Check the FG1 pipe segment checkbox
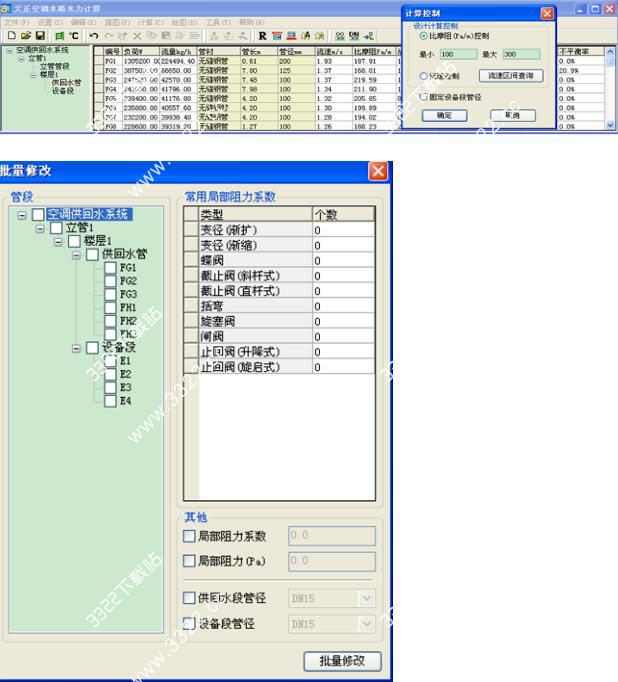The image size is (618, 682). (110, 267)
